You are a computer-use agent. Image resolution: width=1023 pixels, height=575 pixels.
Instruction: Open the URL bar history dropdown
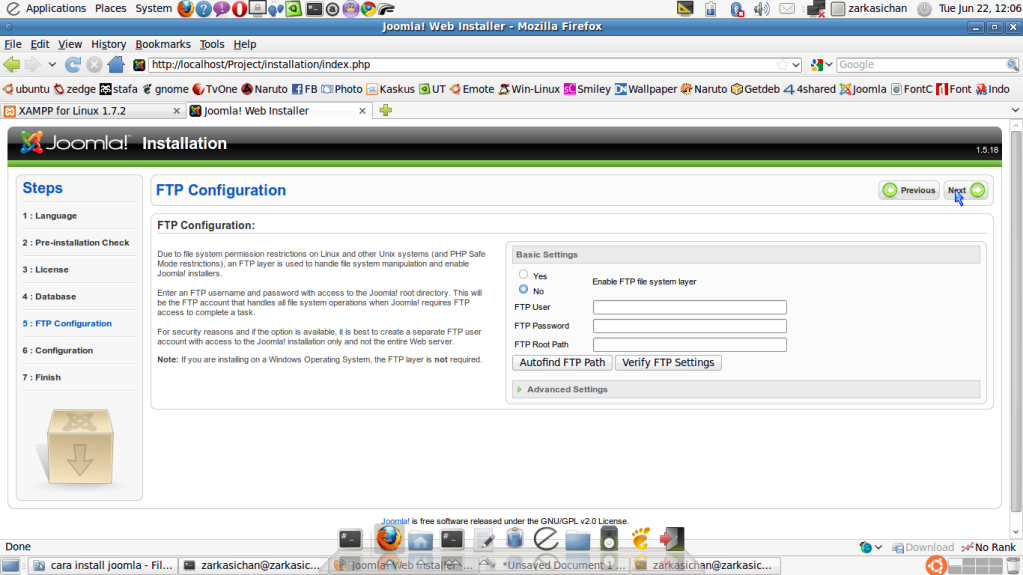pos(796,65)
